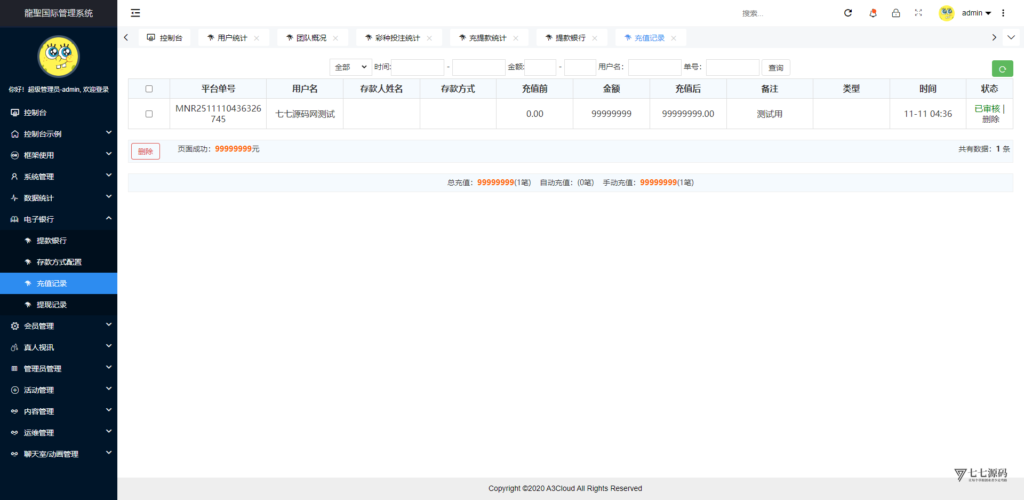Expand 活动管理 sidebar menu
1024x500 pixels.
point(59,390)
